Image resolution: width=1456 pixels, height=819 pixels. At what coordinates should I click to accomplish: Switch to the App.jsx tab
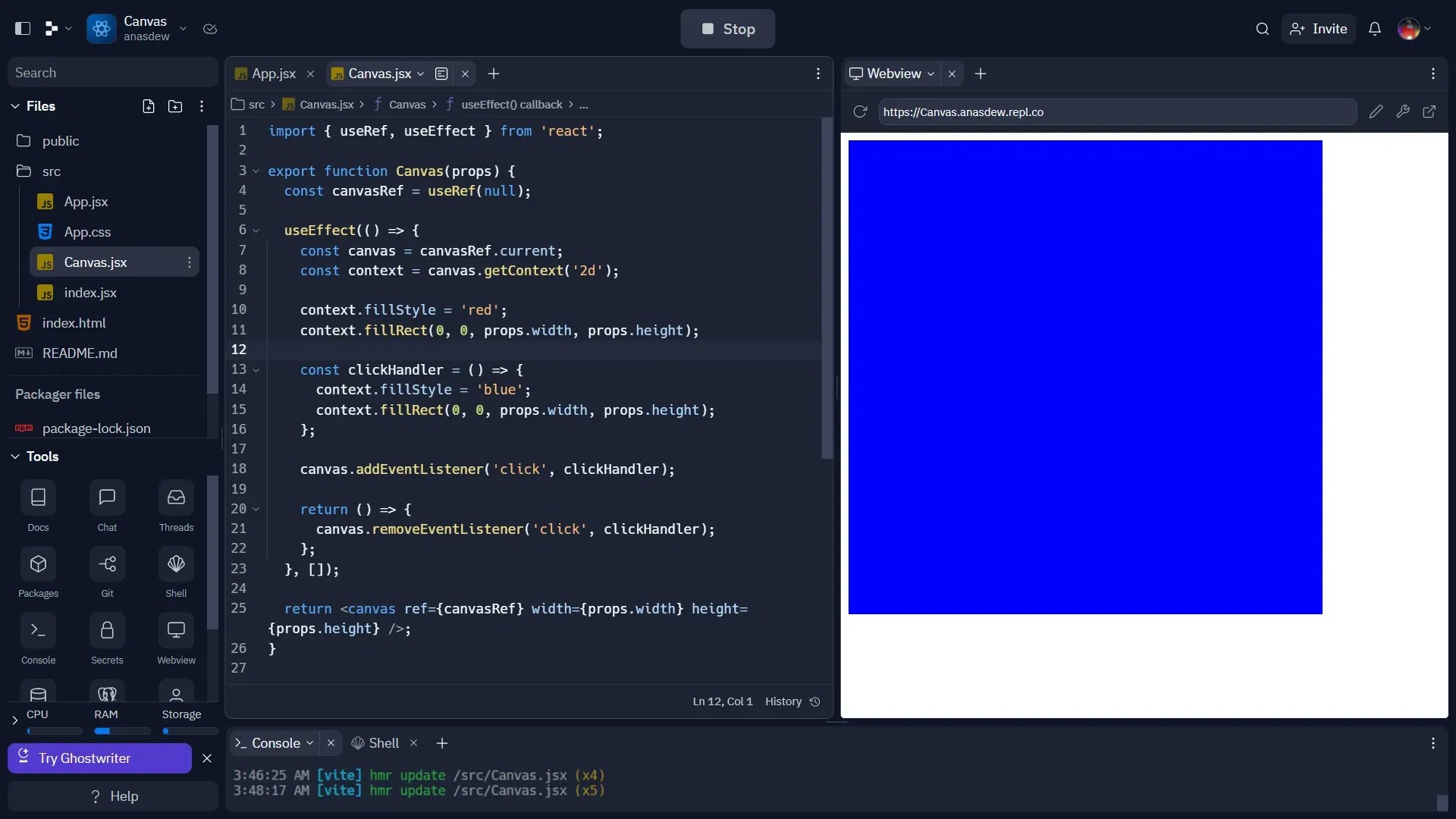273,73
